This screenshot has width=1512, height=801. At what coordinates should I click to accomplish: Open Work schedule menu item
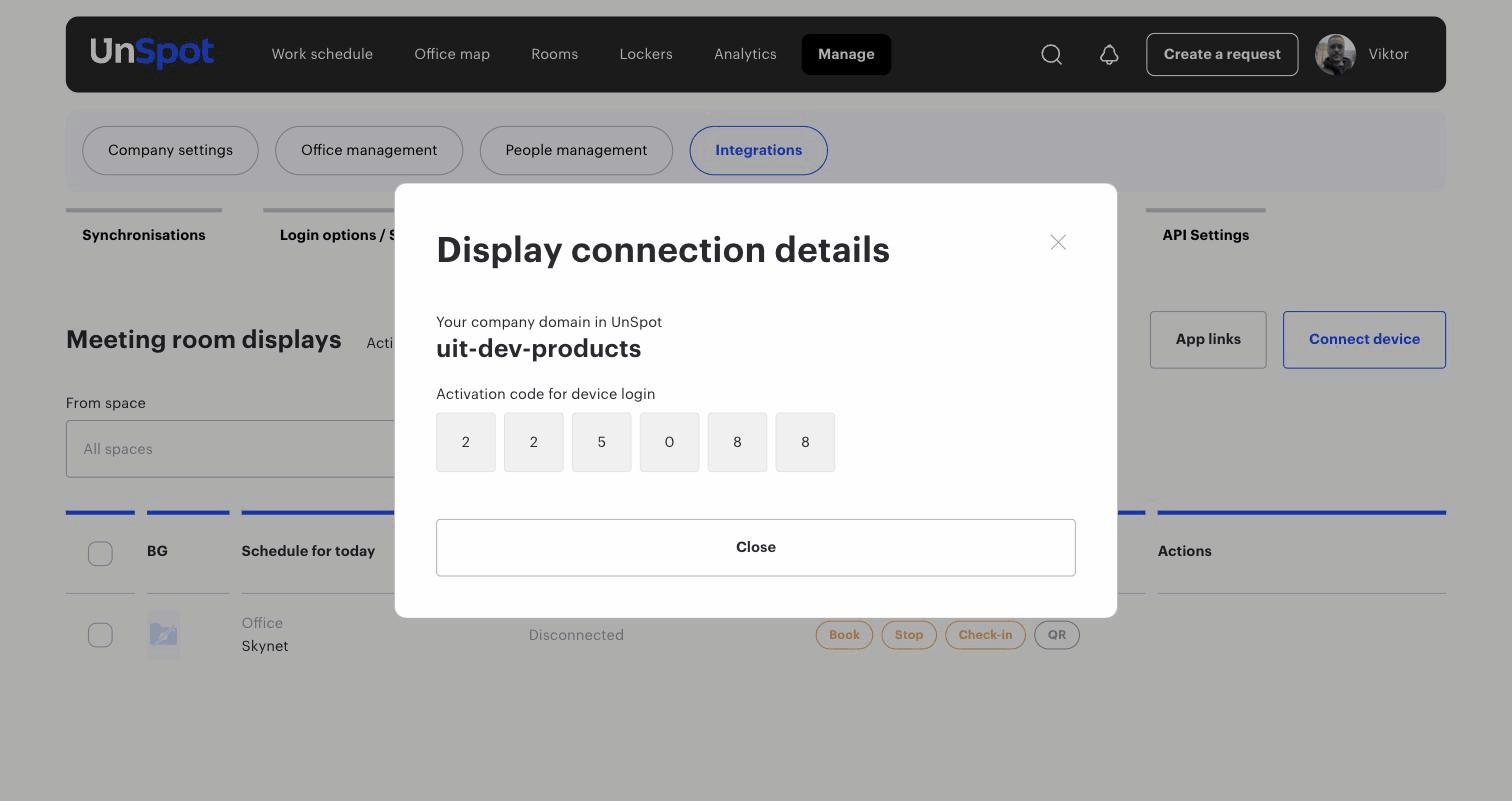click(x=322, y=54)
